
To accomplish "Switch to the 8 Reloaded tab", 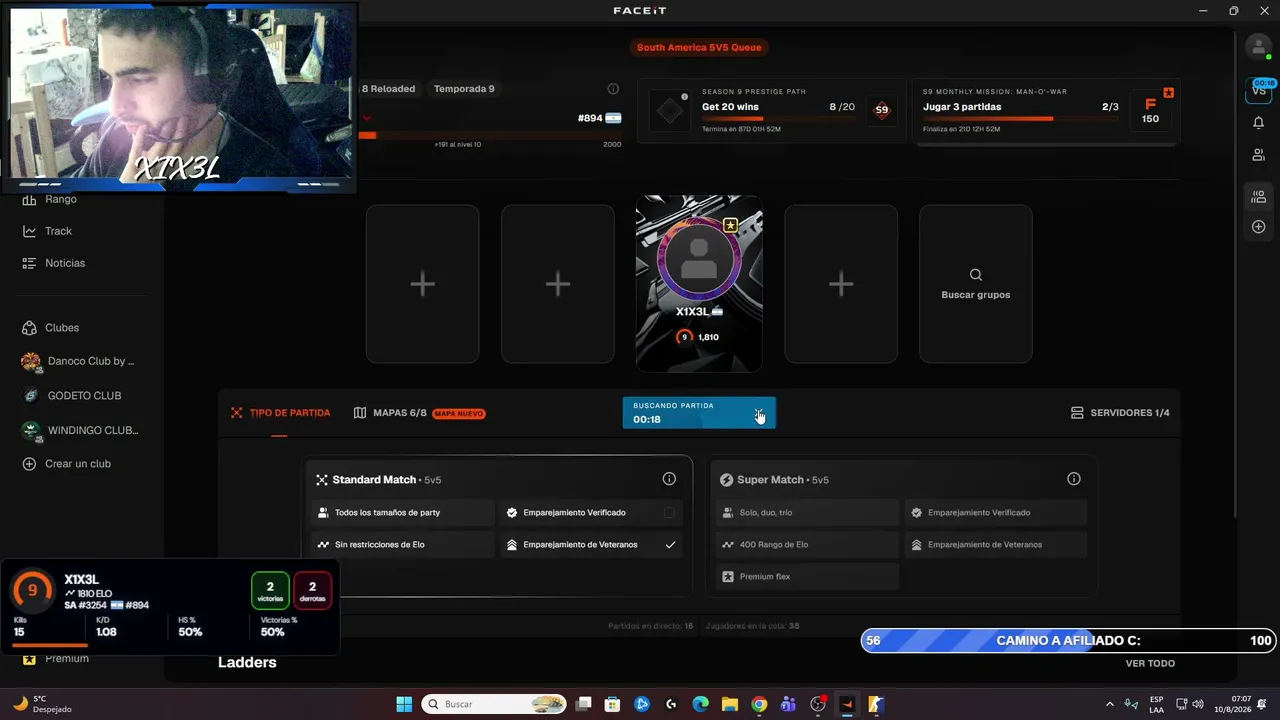I will 388,89.
